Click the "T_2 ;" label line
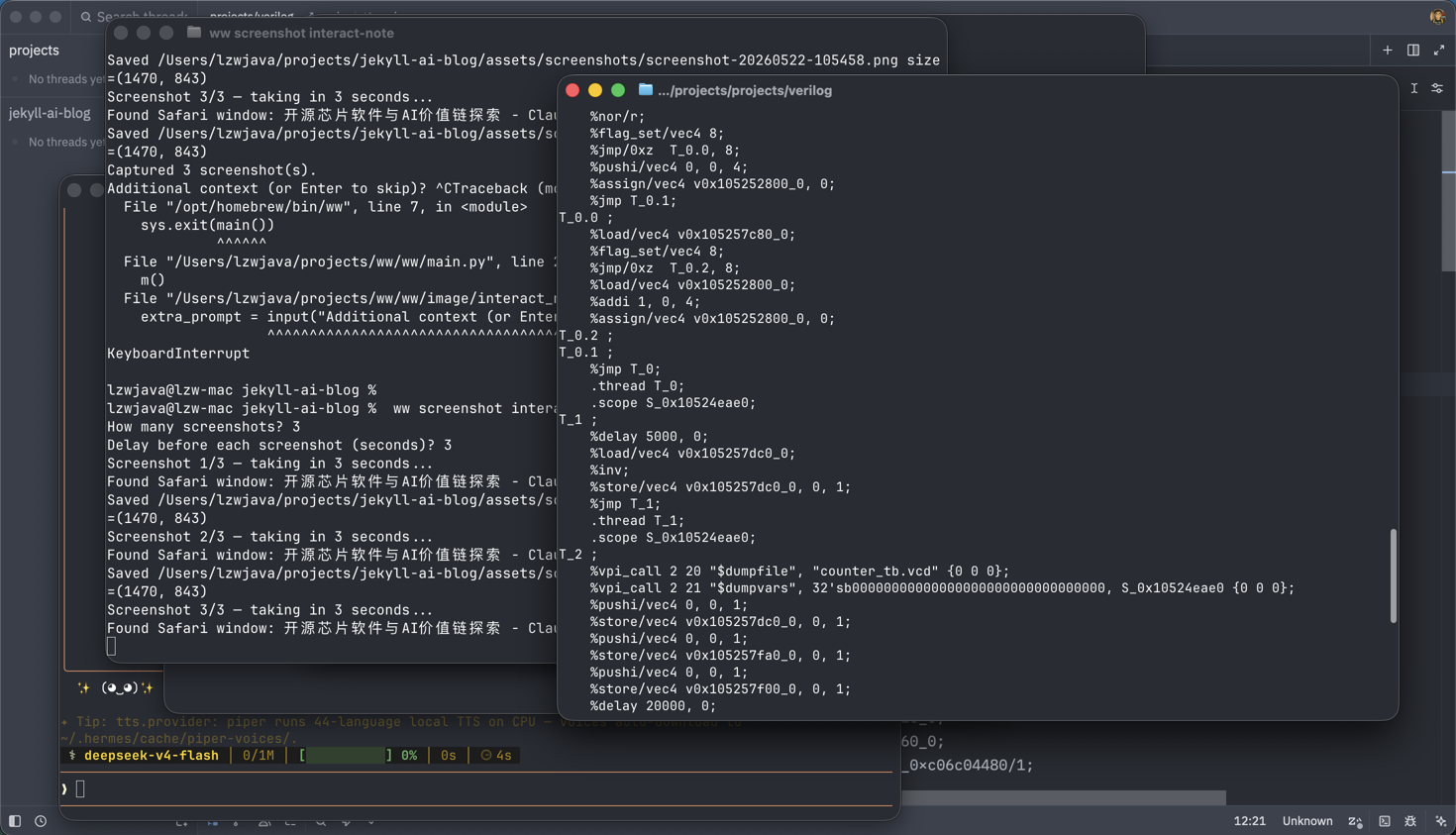Screen dimensions: 1456x835 point(577,555)
